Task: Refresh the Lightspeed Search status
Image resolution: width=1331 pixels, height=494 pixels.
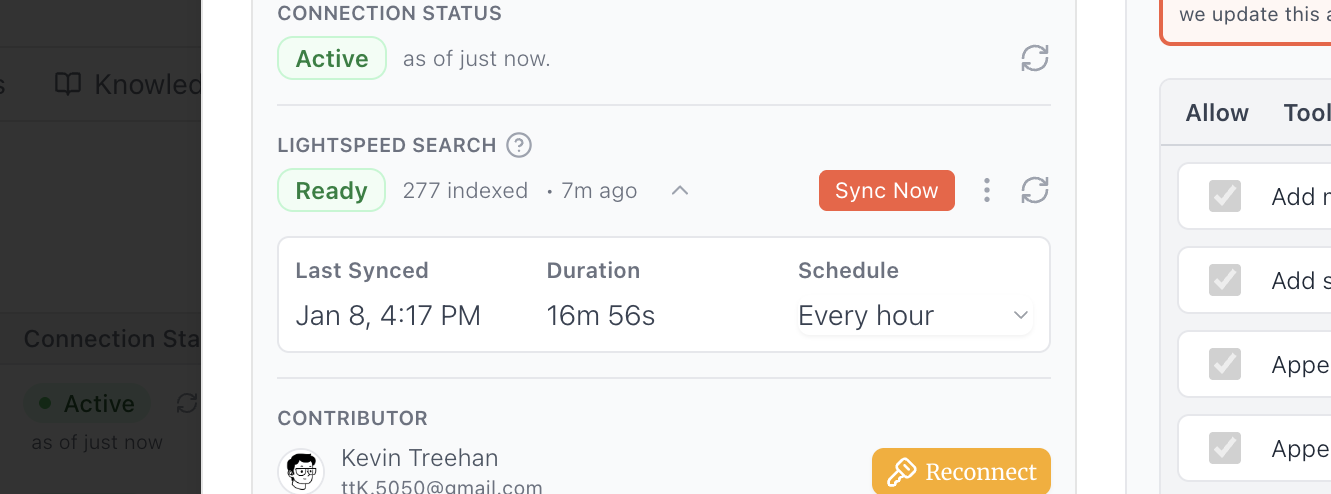Action: point(1035,190)
